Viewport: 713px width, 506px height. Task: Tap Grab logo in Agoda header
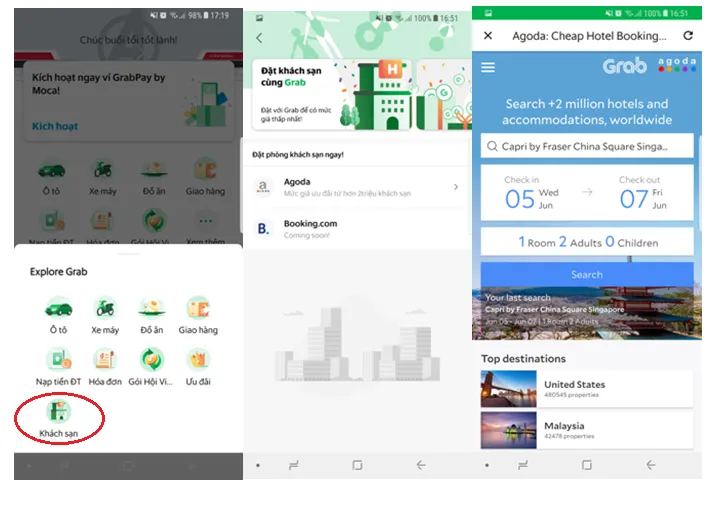pyautogui.click(x=624, y=66)
